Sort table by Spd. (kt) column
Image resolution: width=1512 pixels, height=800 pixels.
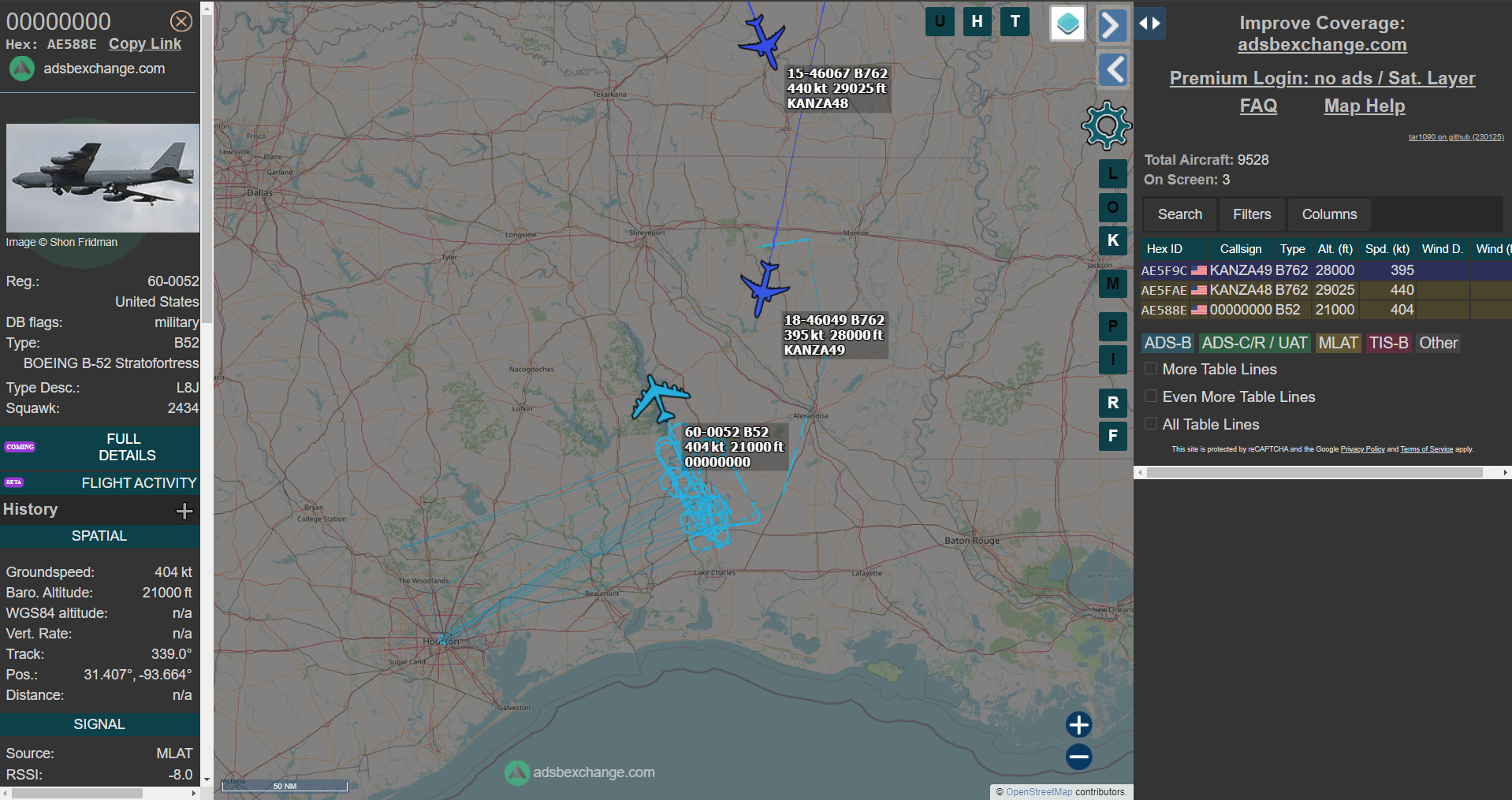pyautogui.click(x=1387, y=249)
